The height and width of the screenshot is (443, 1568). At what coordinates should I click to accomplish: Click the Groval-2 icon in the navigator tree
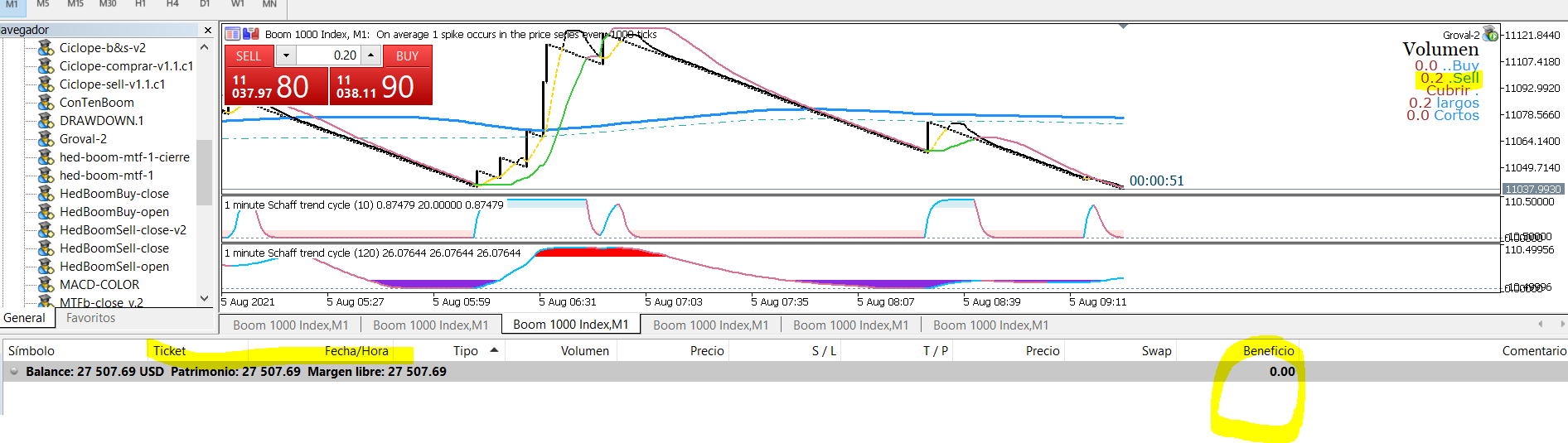[46, 139]
